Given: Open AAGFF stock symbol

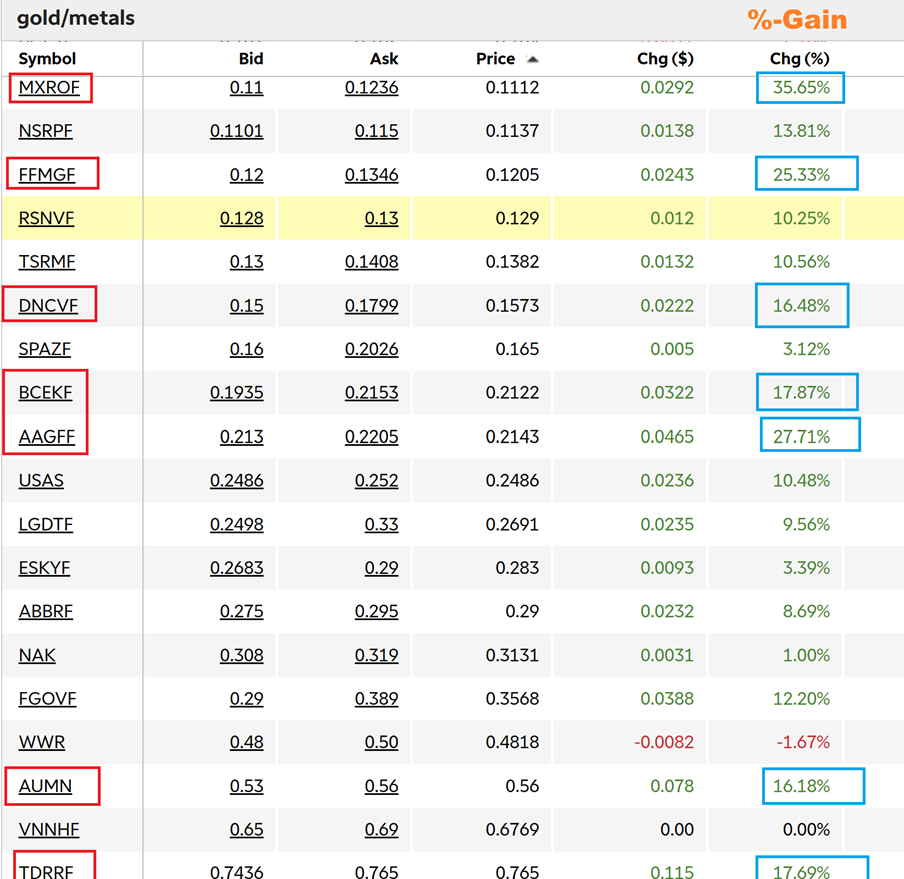Looking at the screenshot, I should click(x=46, y=437).
